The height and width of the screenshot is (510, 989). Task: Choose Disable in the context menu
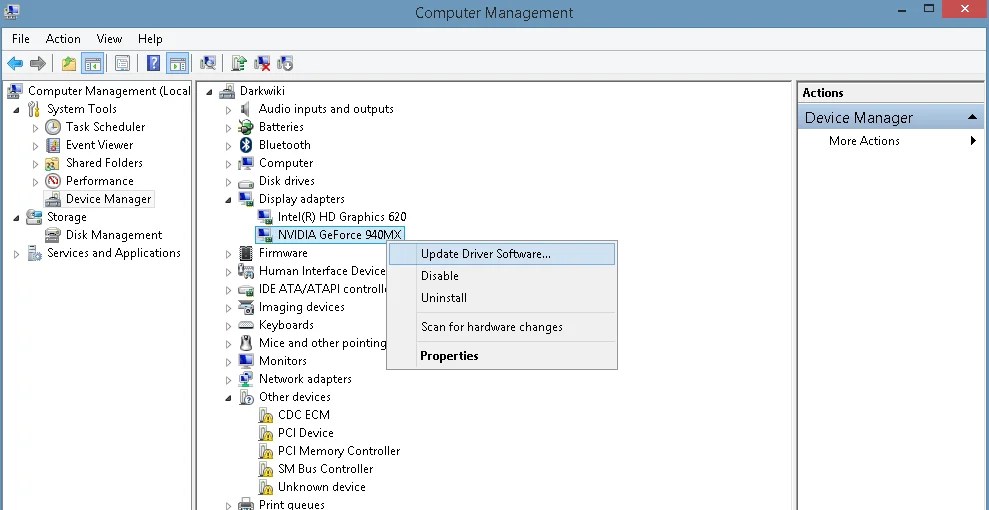tap(501, 276)
